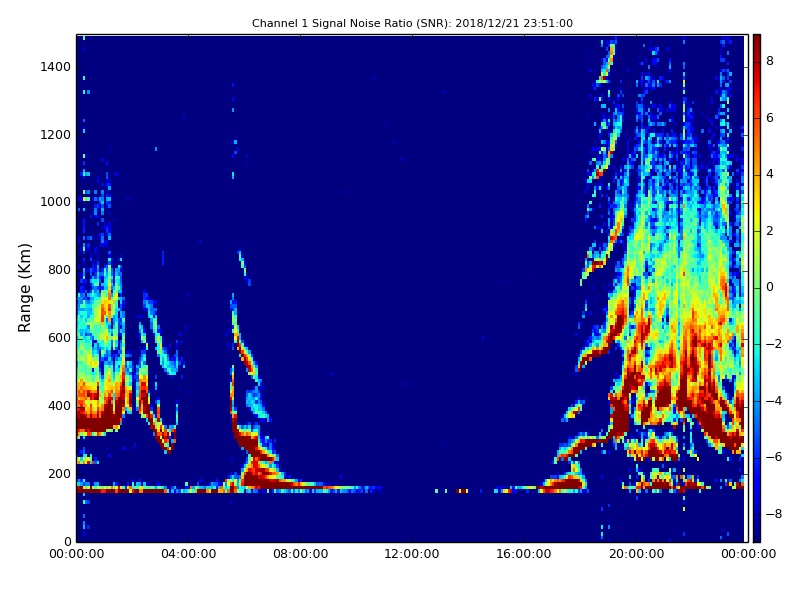The height and width of the screenshot is (600, 800).
Task: Click the colorbar value 2 label
Action: tap(770, 231)
